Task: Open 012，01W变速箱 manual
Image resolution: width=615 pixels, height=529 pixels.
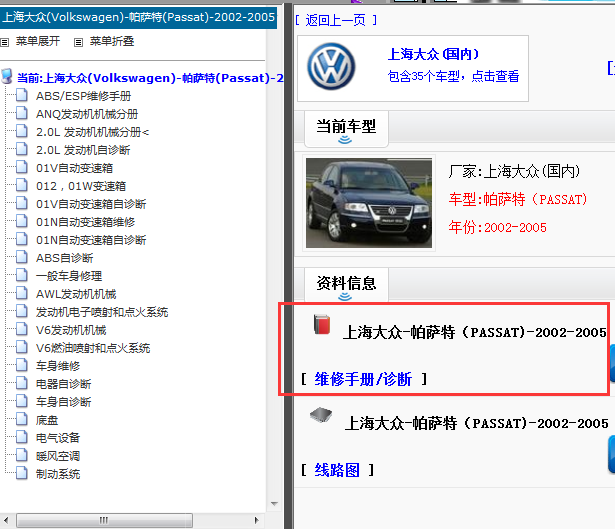Action: (x=81, y=186)
